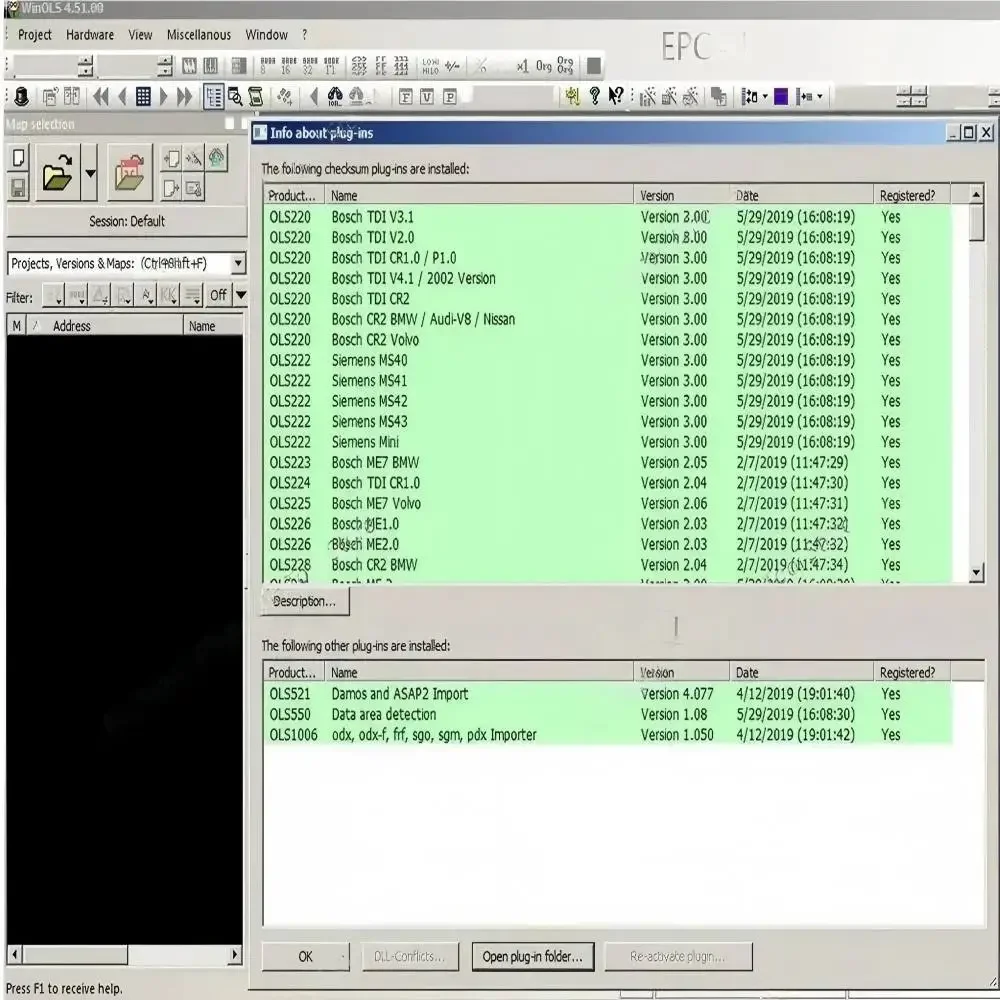This screenshot has width=1000, height=1000.
Task: Click the 32-bit data width icon
Action: click(x=310, y=66)
